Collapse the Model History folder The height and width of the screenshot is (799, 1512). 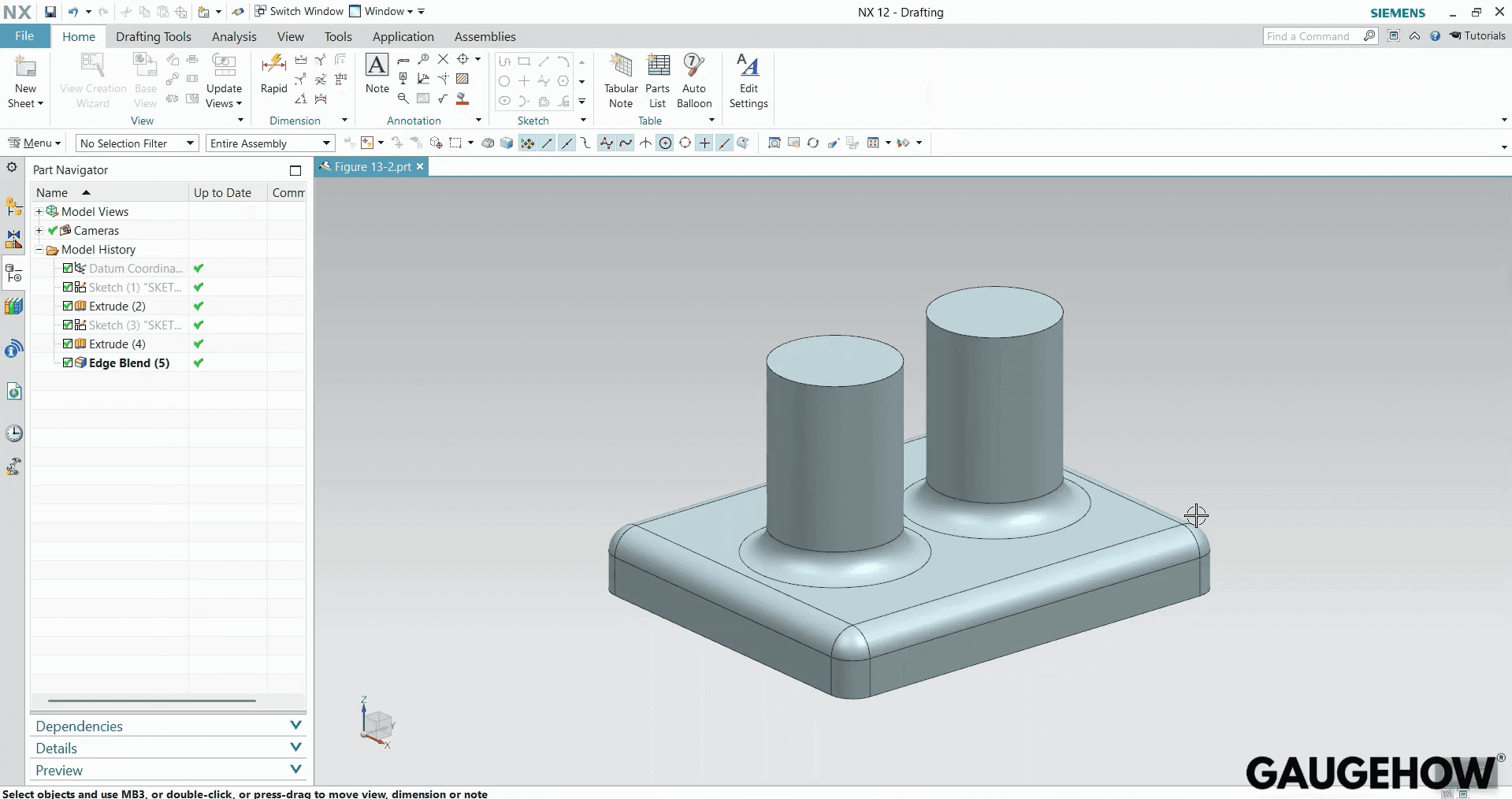pos(39,250)
